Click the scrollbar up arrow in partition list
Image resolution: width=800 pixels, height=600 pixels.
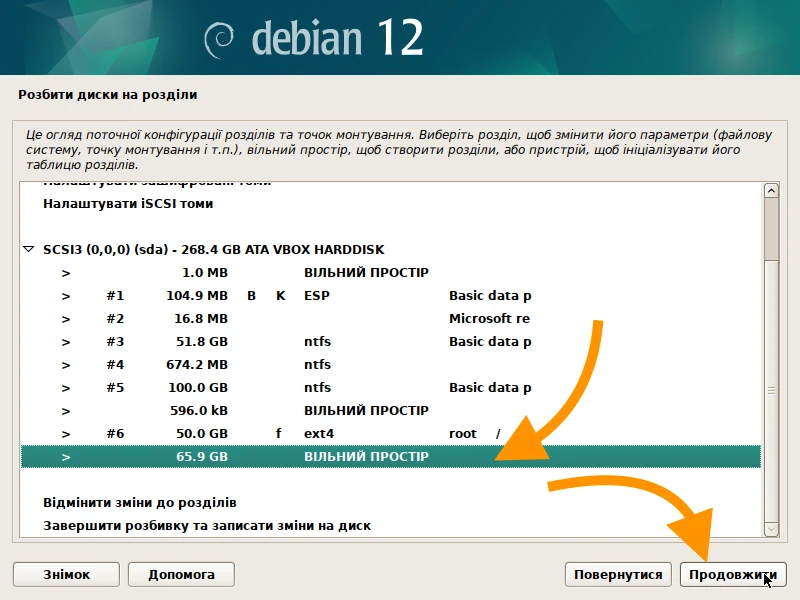[771, 191]
